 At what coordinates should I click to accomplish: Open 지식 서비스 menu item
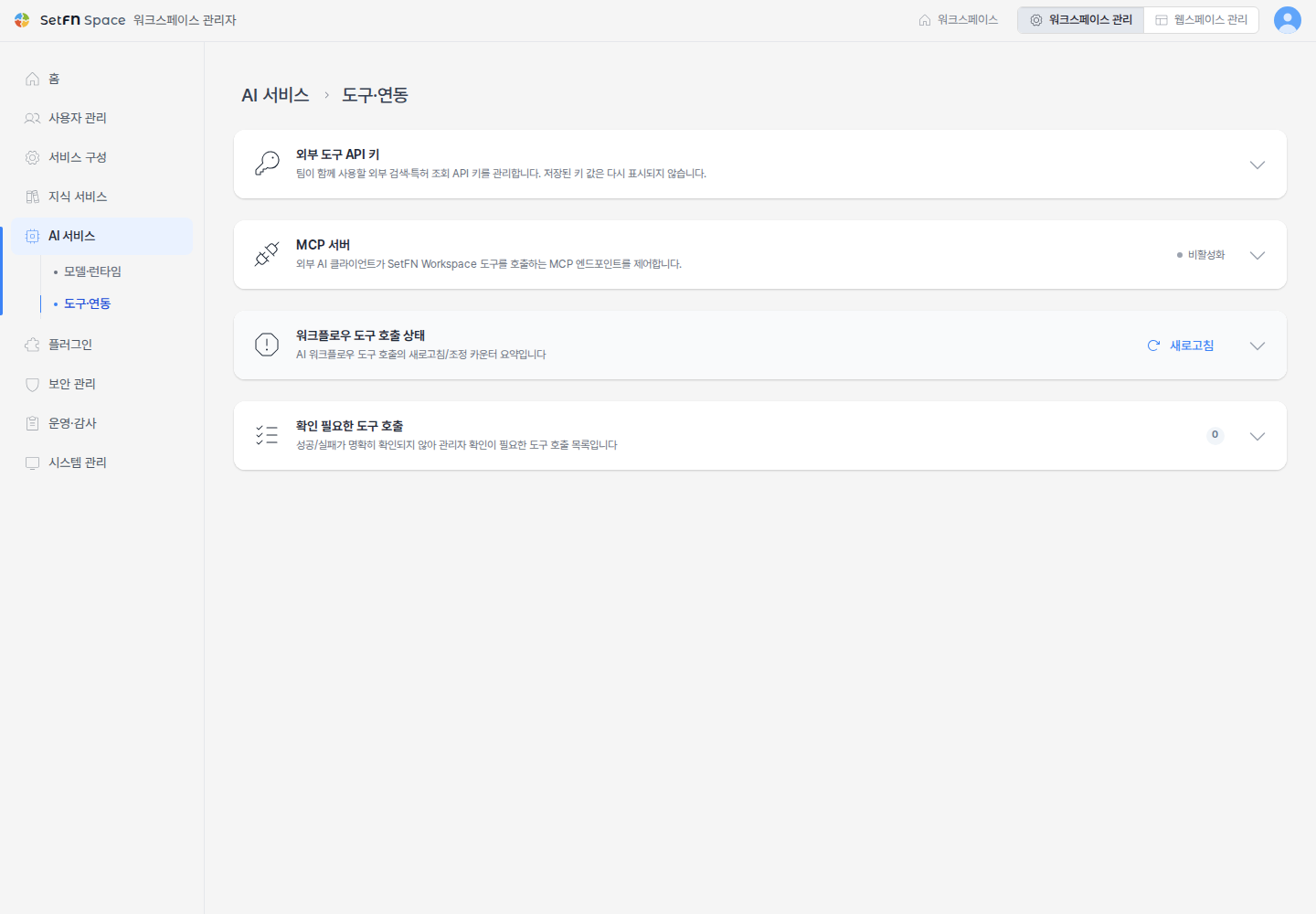[101, 197]
